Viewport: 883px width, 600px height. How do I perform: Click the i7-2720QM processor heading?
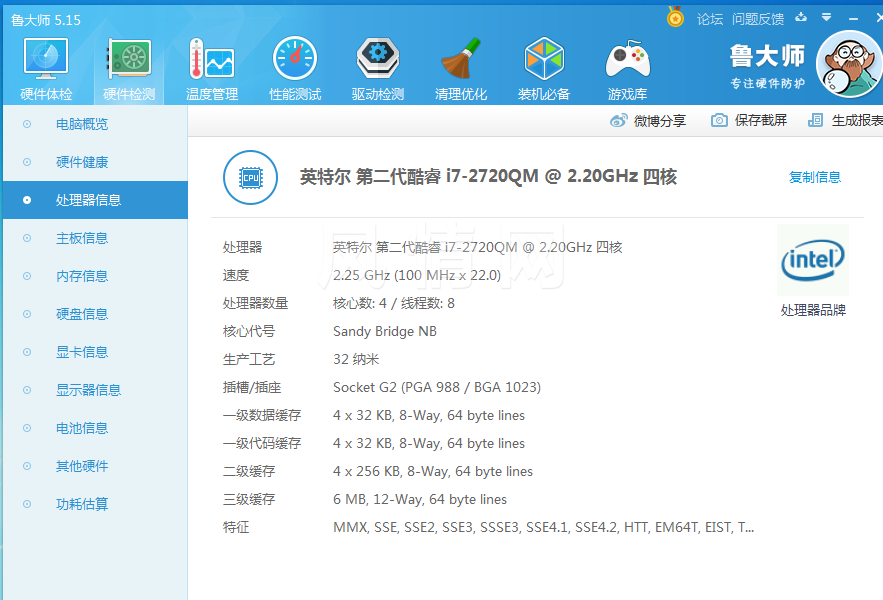point(488,177)
